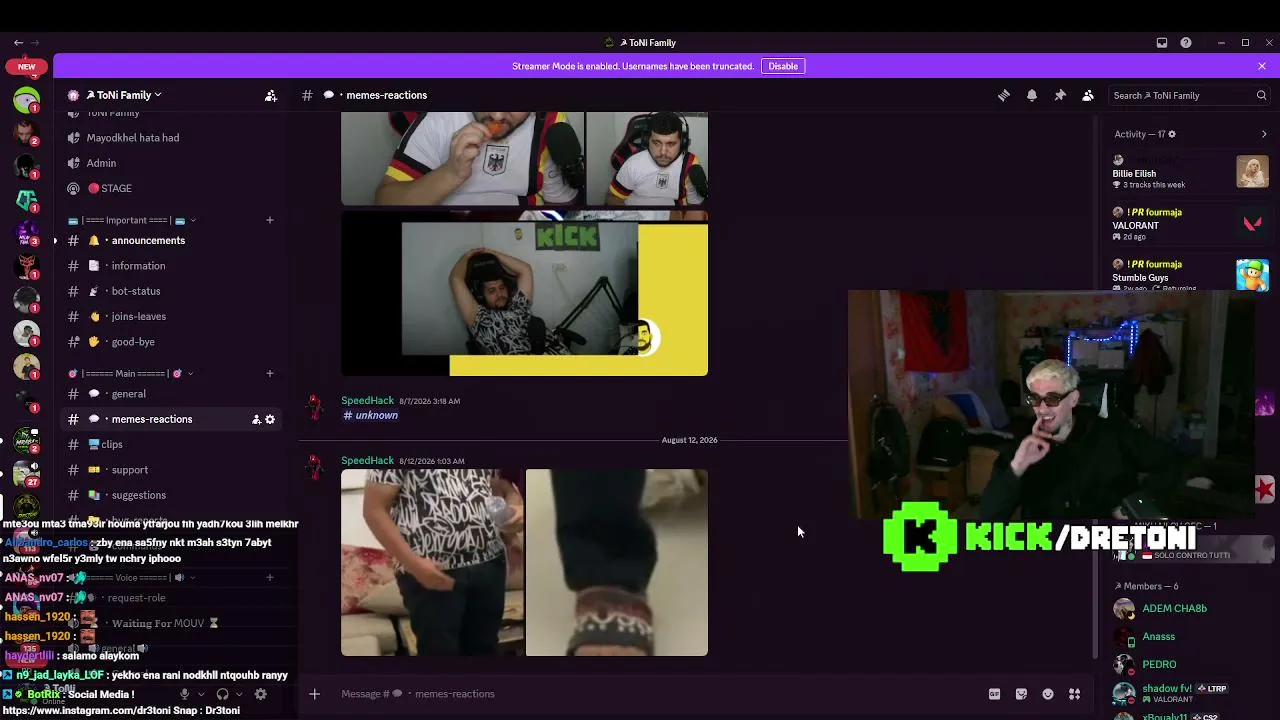Click the invite people icon beside ToNi Family

(271, 95)
